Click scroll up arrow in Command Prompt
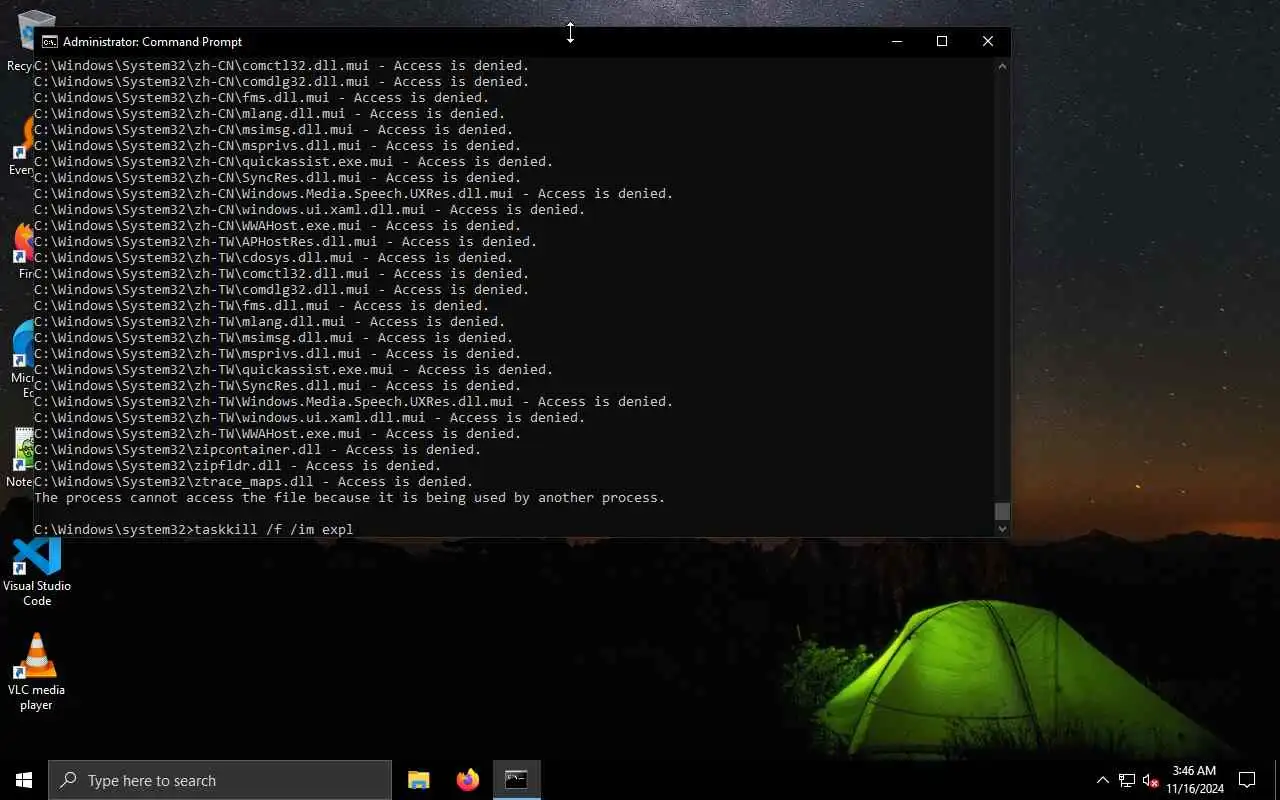The height and width of the screenshot is (800, 1280). [1002, 66]
